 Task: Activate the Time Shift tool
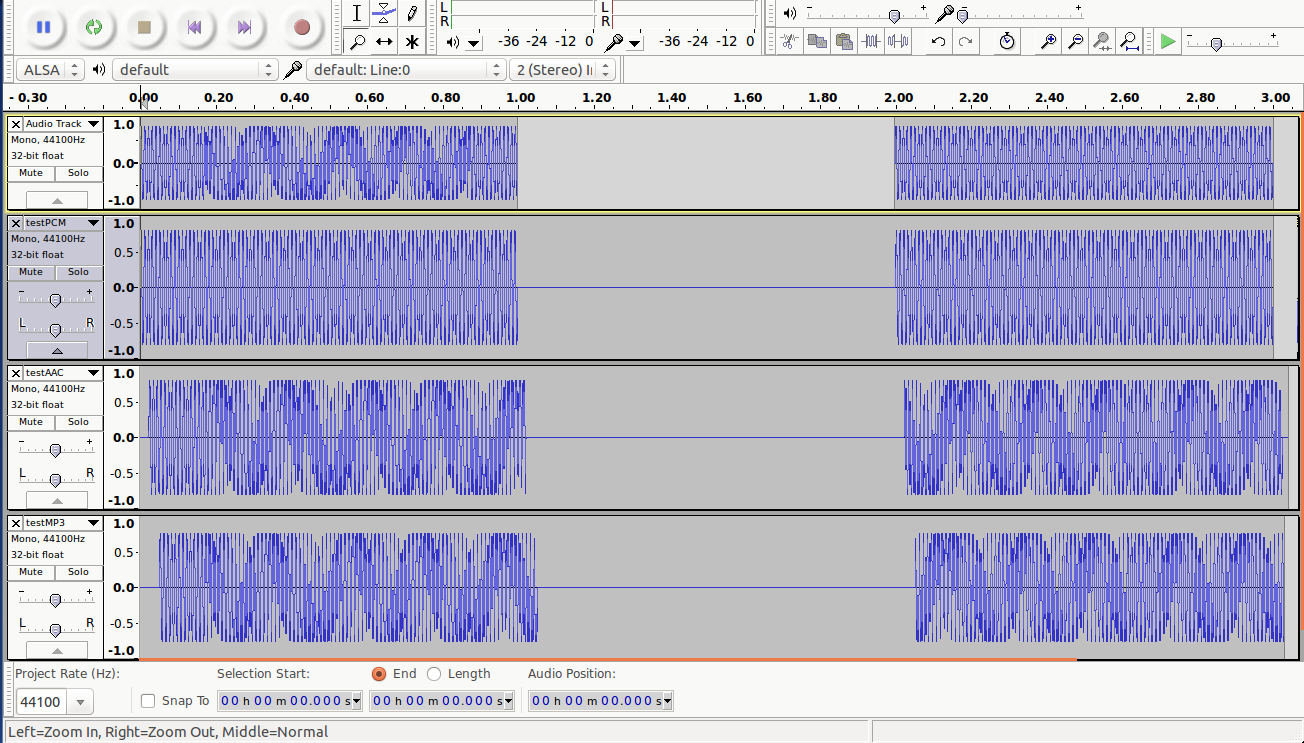point(384,42)
